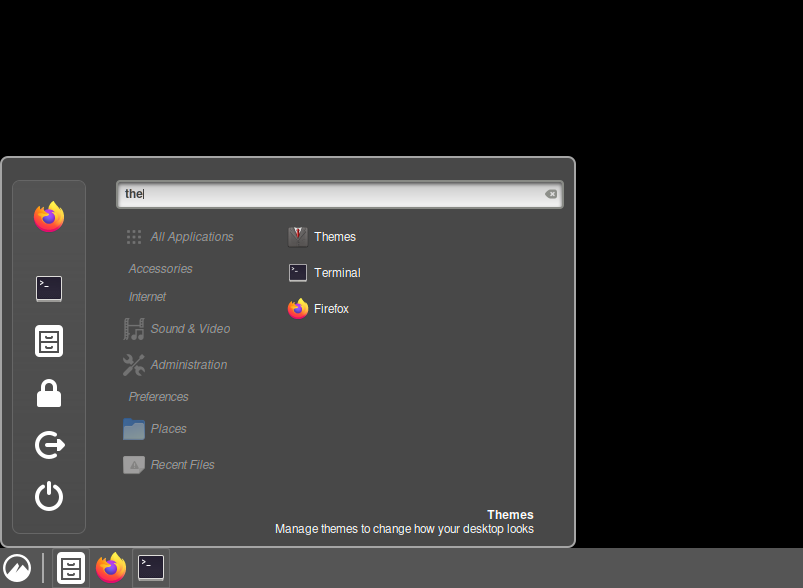Open the Files launcher on the taskbar

coord(71,568)
